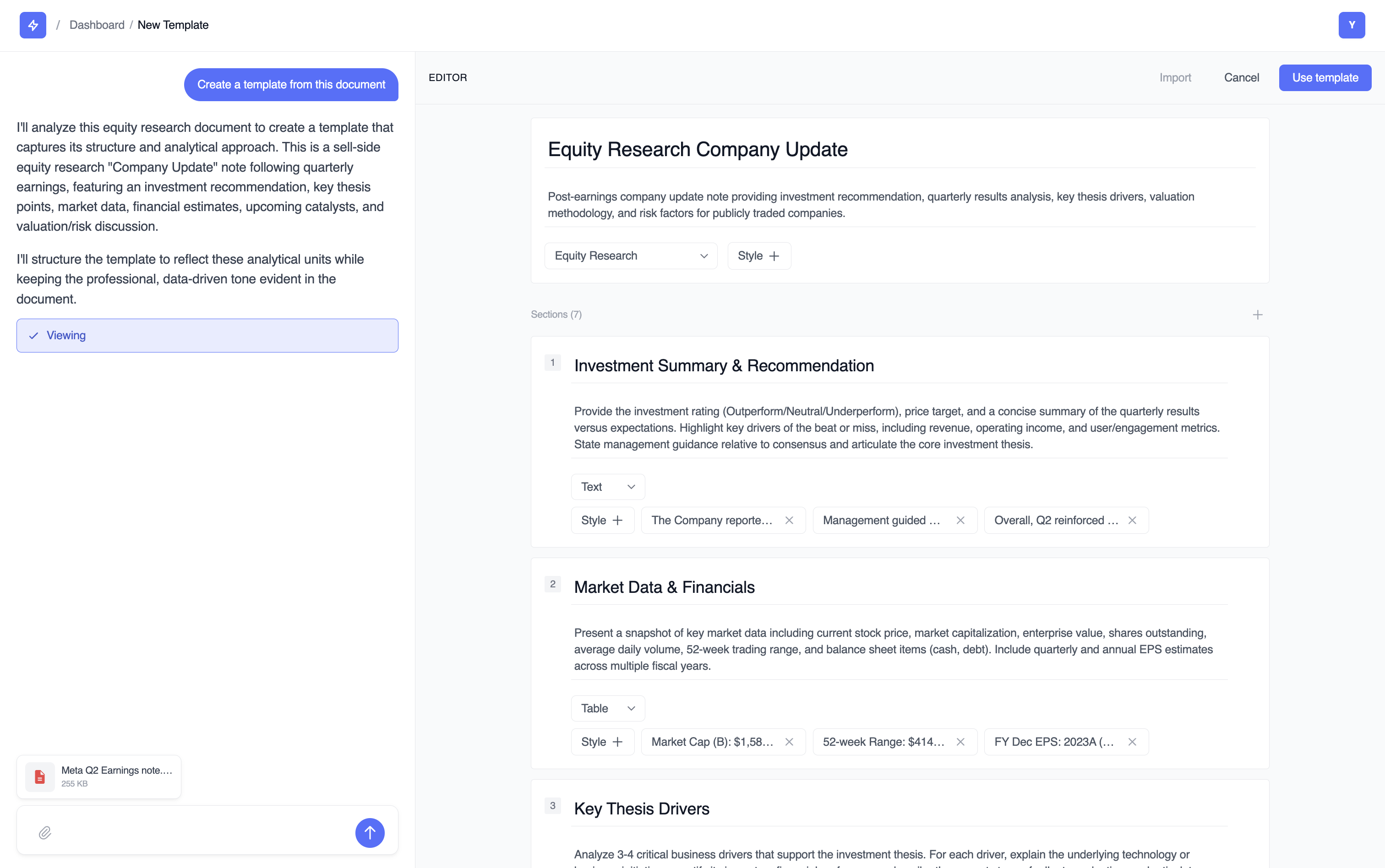
Task: Click the Use template button
Action: pyautogui.click(x=1325, y=77)
